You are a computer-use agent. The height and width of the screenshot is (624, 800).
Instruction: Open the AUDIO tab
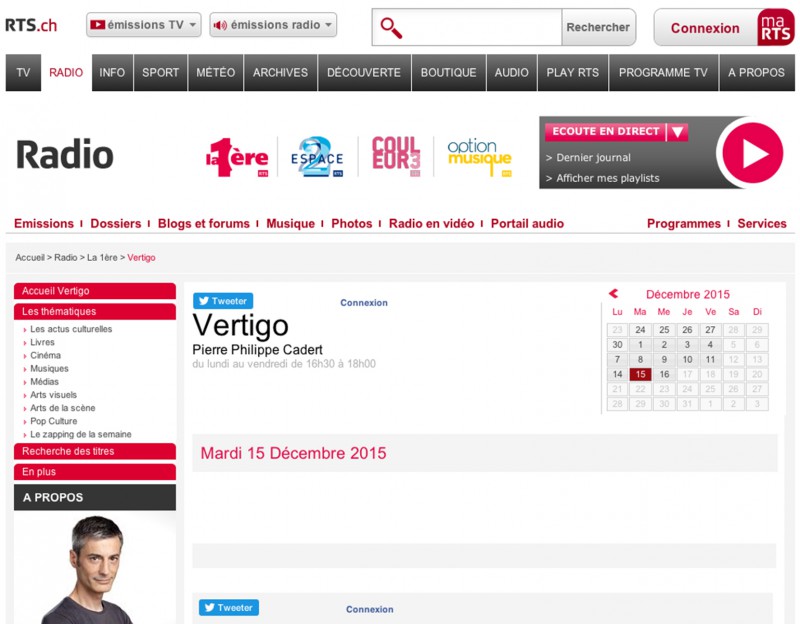pos(511,72)
